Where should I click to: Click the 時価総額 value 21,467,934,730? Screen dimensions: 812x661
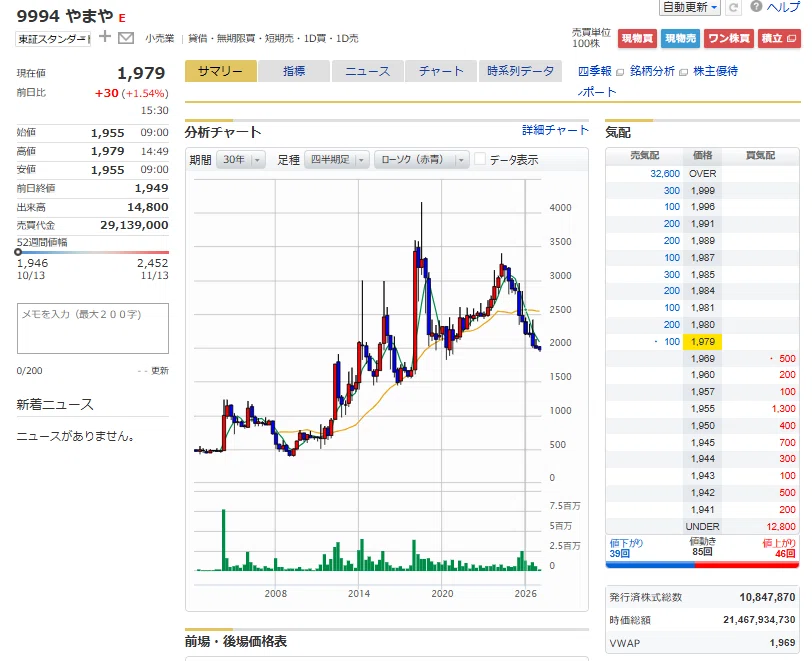tap(759, 620)
